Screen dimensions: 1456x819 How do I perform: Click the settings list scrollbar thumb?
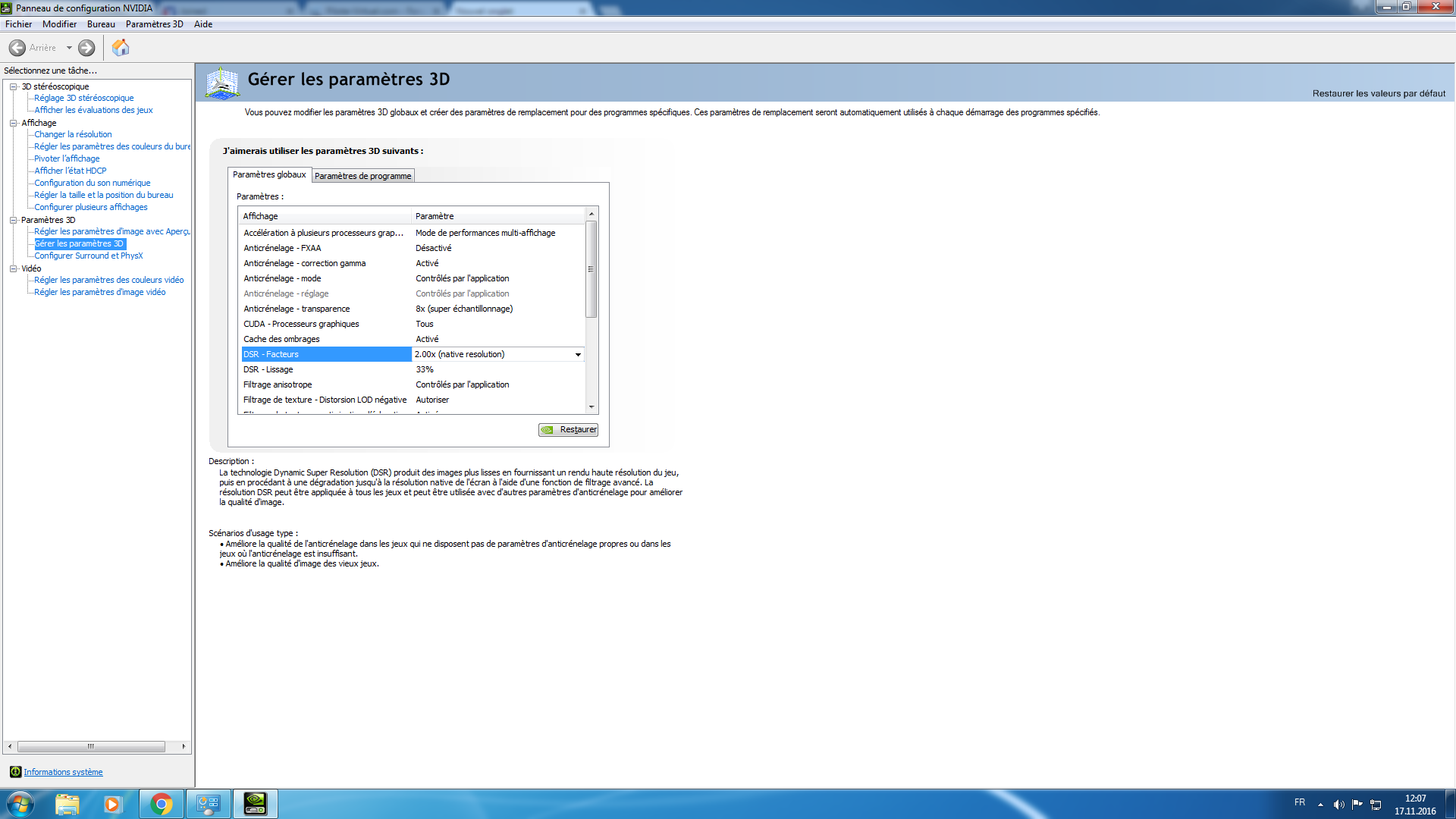(591, 269)
